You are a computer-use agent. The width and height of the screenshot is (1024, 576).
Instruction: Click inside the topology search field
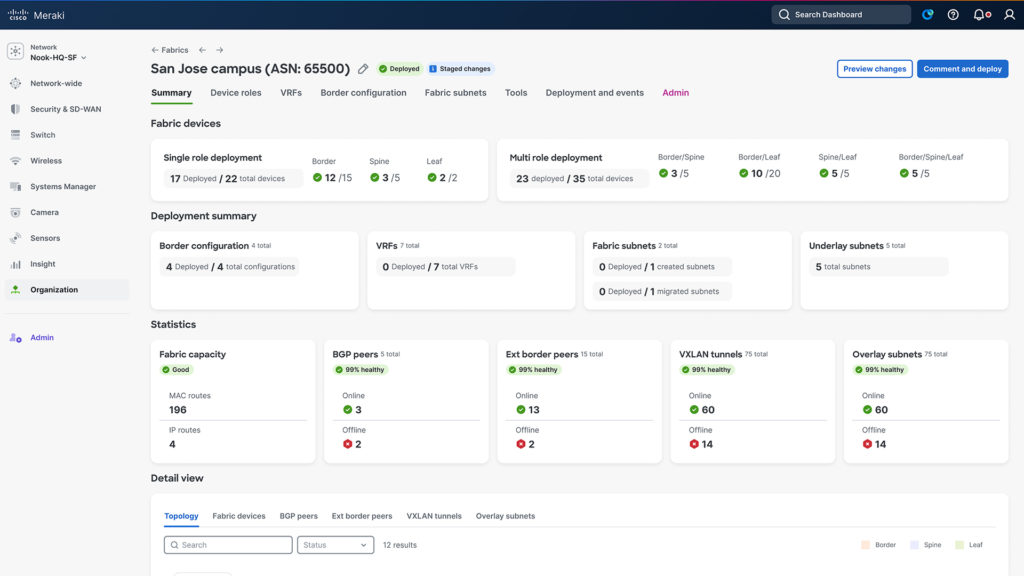coord(228,544)
